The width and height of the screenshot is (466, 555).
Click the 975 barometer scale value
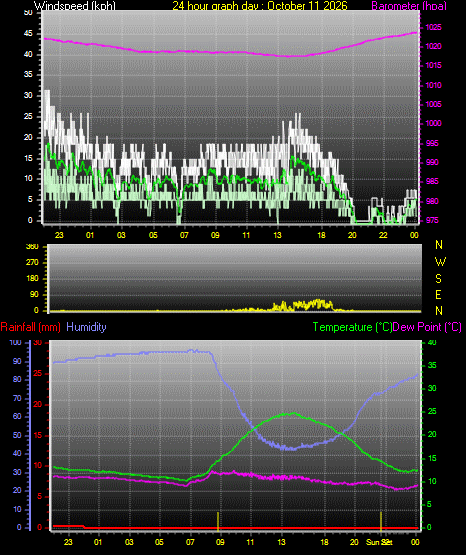pyautogui.click(x=432, y=220)
